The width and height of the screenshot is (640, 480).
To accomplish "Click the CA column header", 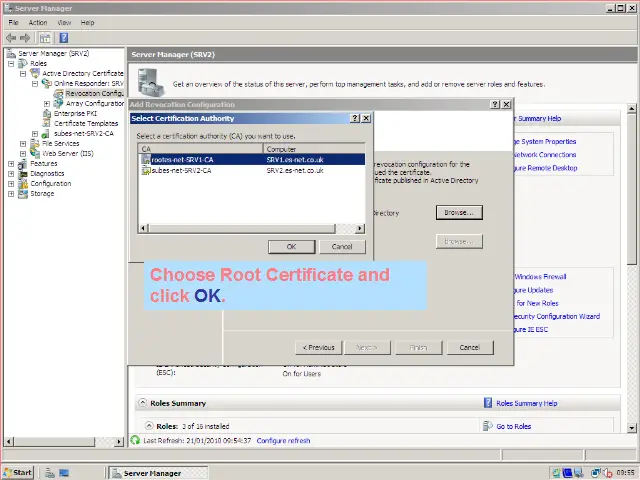I will click(201, 149).
